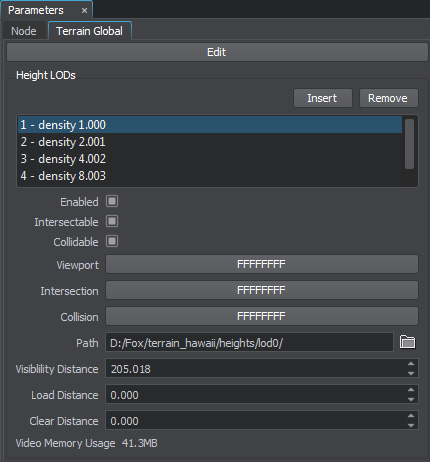Remove the selected height LOD
The height and width of the screenshot is (462, 430).
(x=388, y=98)
